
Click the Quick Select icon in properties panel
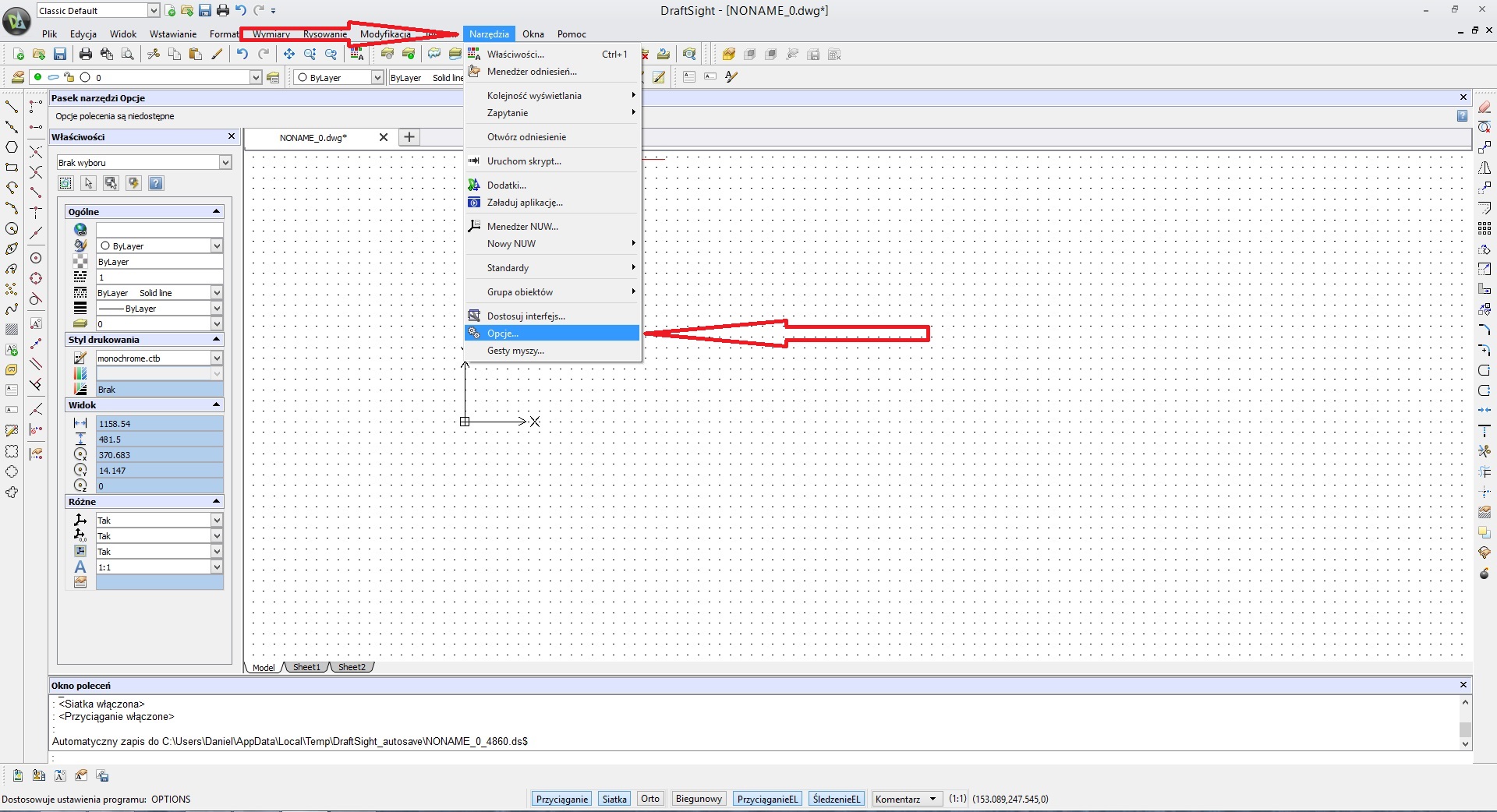pyautogui.click(x=133, y=183)
